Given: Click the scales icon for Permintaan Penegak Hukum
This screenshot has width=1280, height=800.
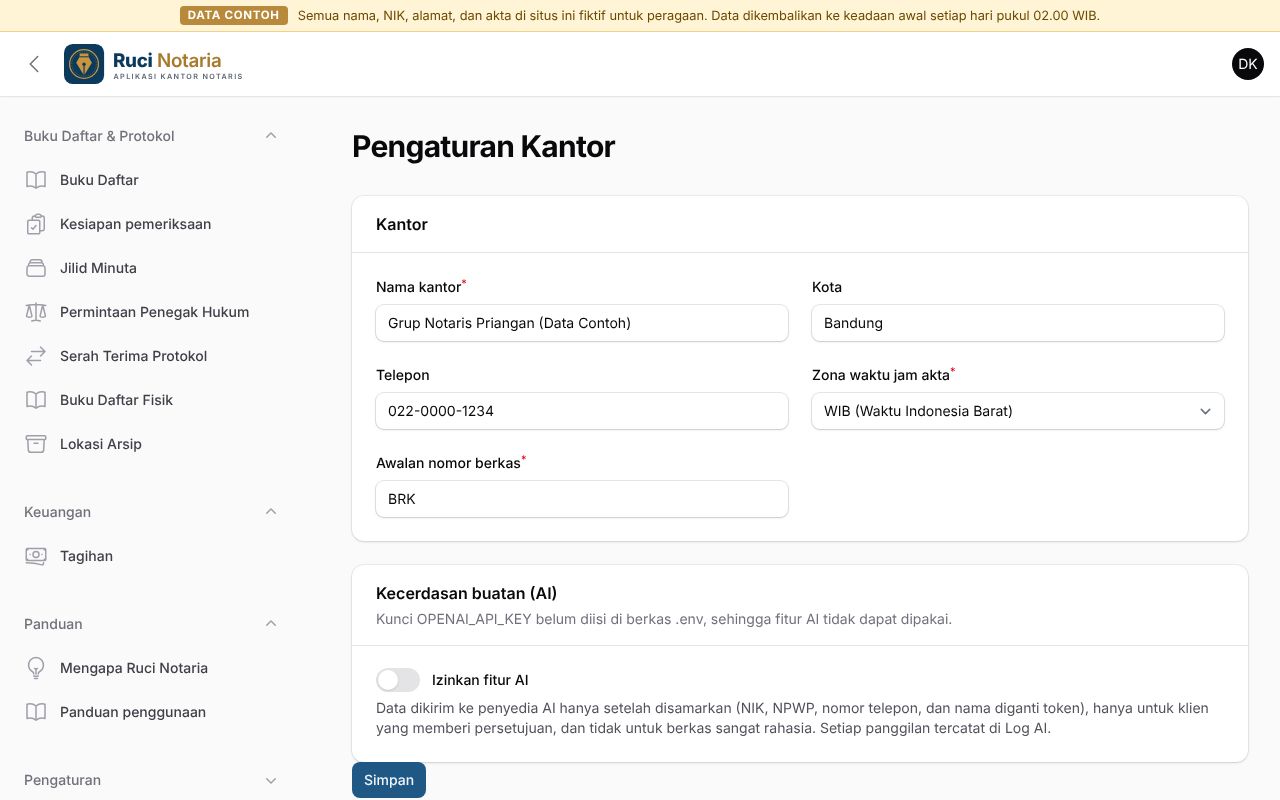Looking at the screenshot, I should click(x=36, y=312).
